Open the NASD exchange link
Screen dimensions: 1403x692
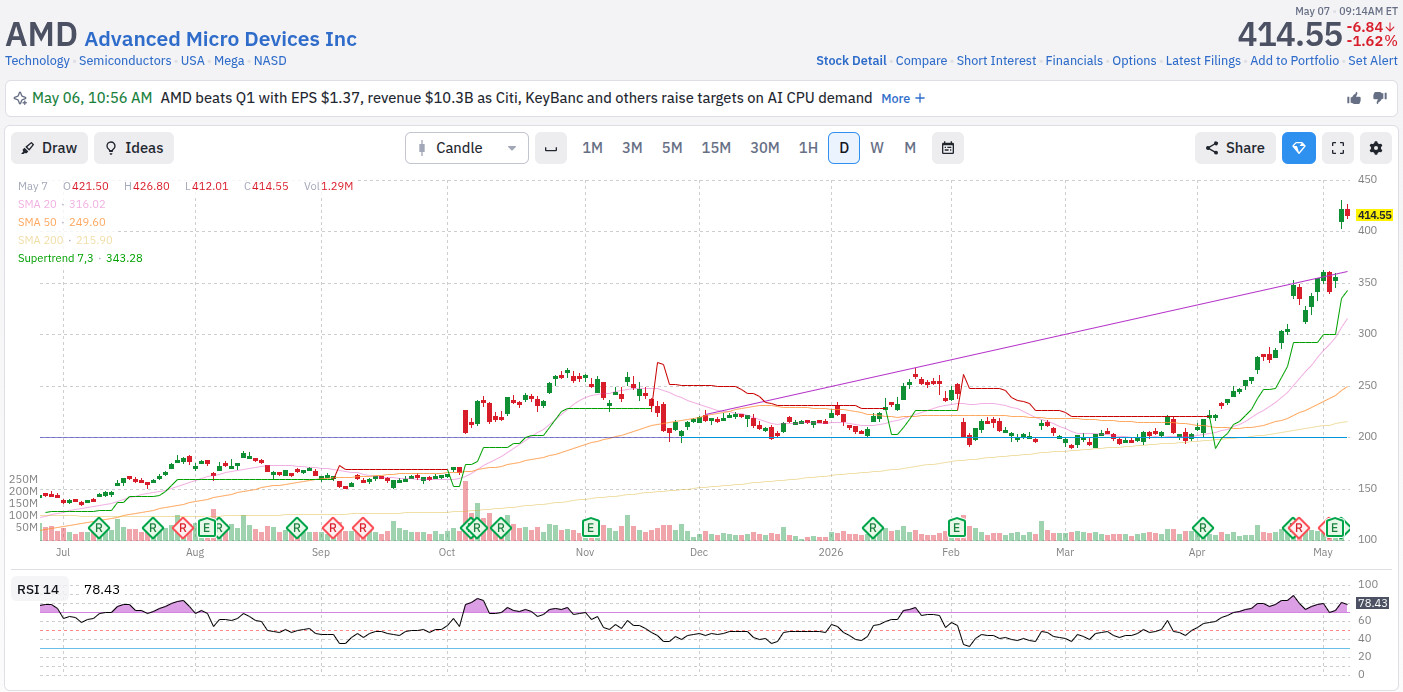(x=270, y=61)
